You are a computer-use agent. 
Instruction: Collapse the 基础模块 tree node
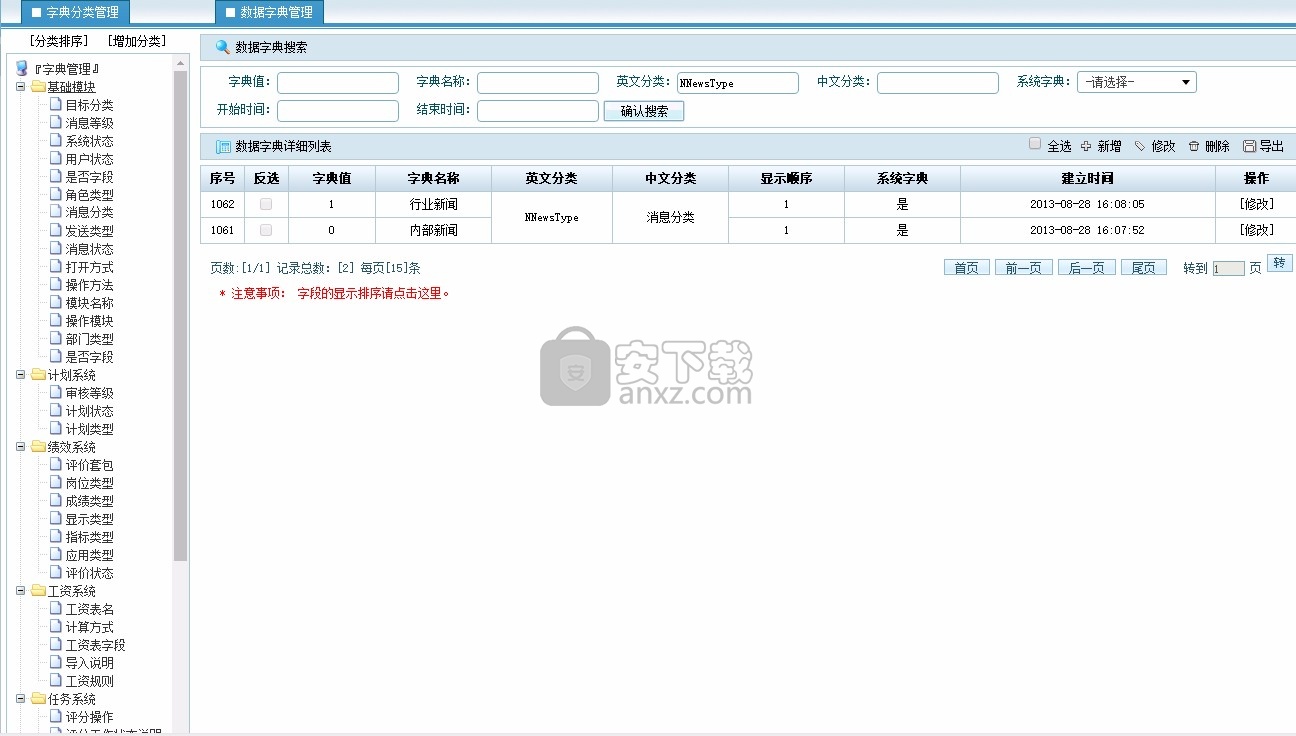pyautogui.click(x=21, y=87)
